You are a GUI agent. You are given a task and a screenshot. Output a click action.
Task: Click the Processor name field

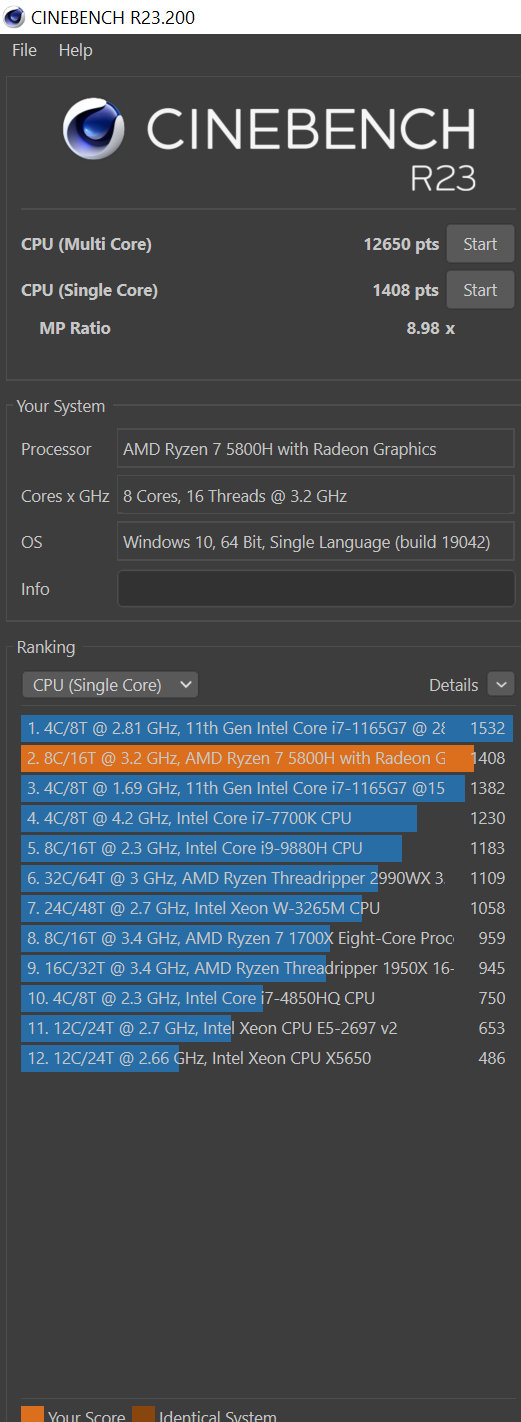tap(316, 449)
